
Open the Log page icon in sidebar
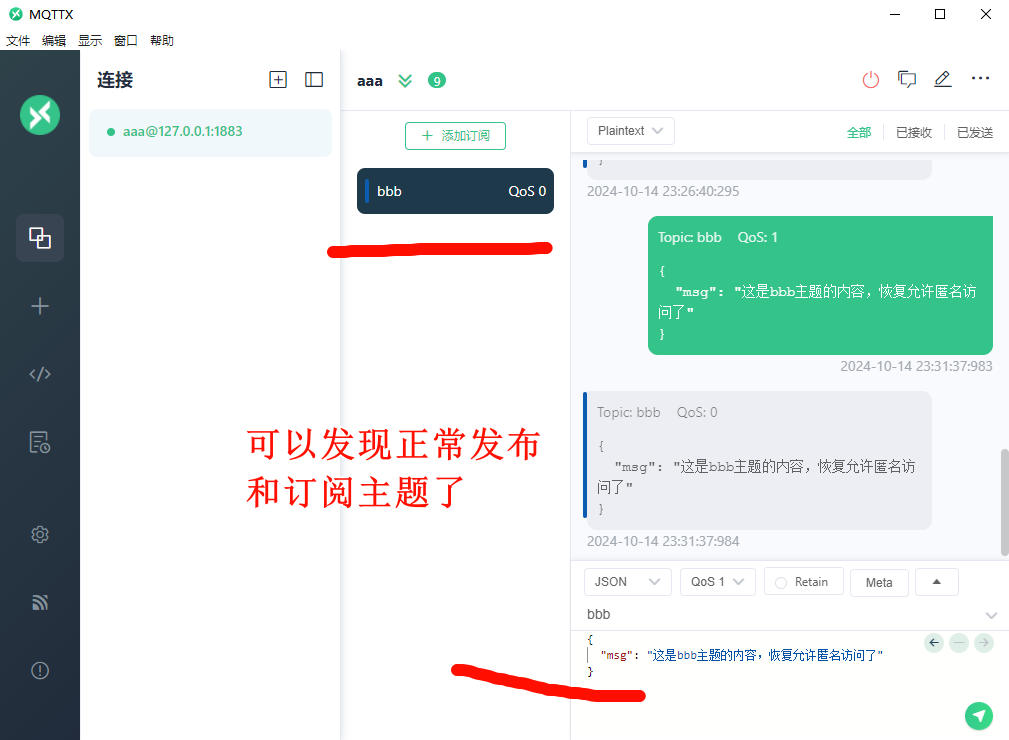(x=40, y=442)
